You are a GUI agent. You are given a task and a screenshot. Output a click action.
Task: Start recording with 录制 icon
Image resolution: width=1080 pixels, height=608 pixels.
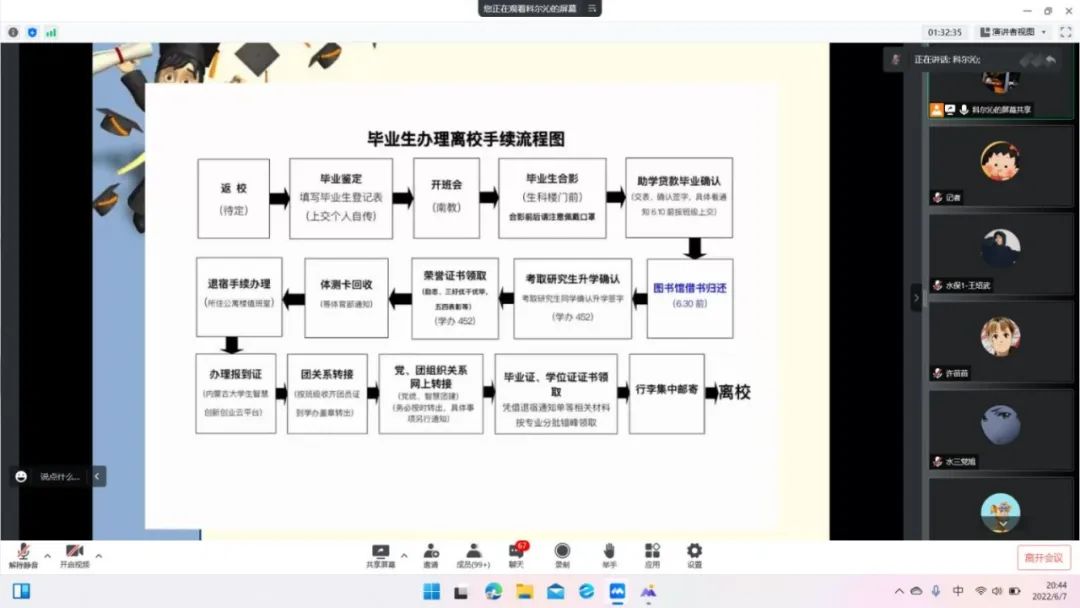tap(562, 555)
